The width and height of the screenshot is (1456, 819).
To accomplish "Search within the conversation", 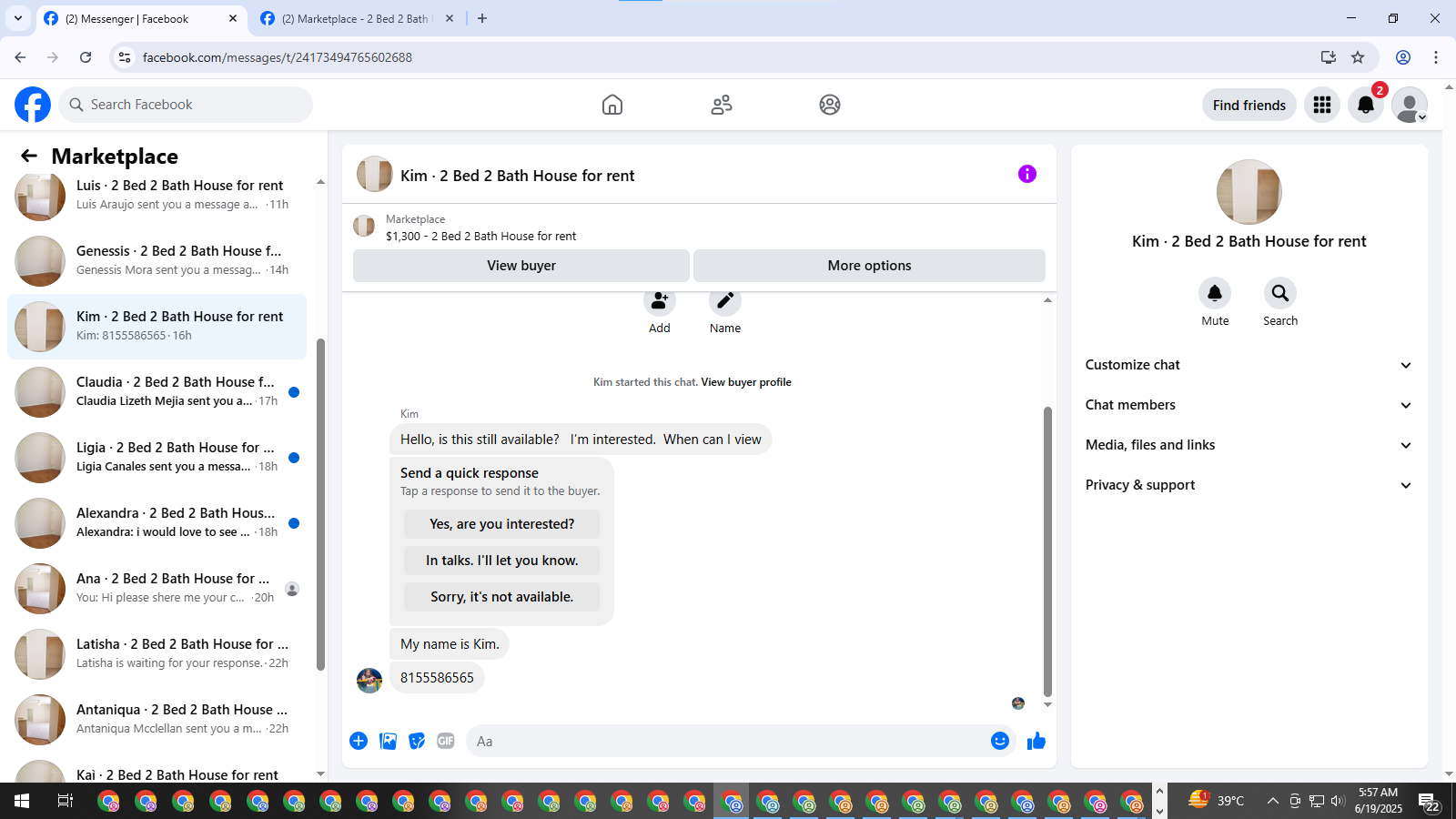I will (x=1280, y=293).
